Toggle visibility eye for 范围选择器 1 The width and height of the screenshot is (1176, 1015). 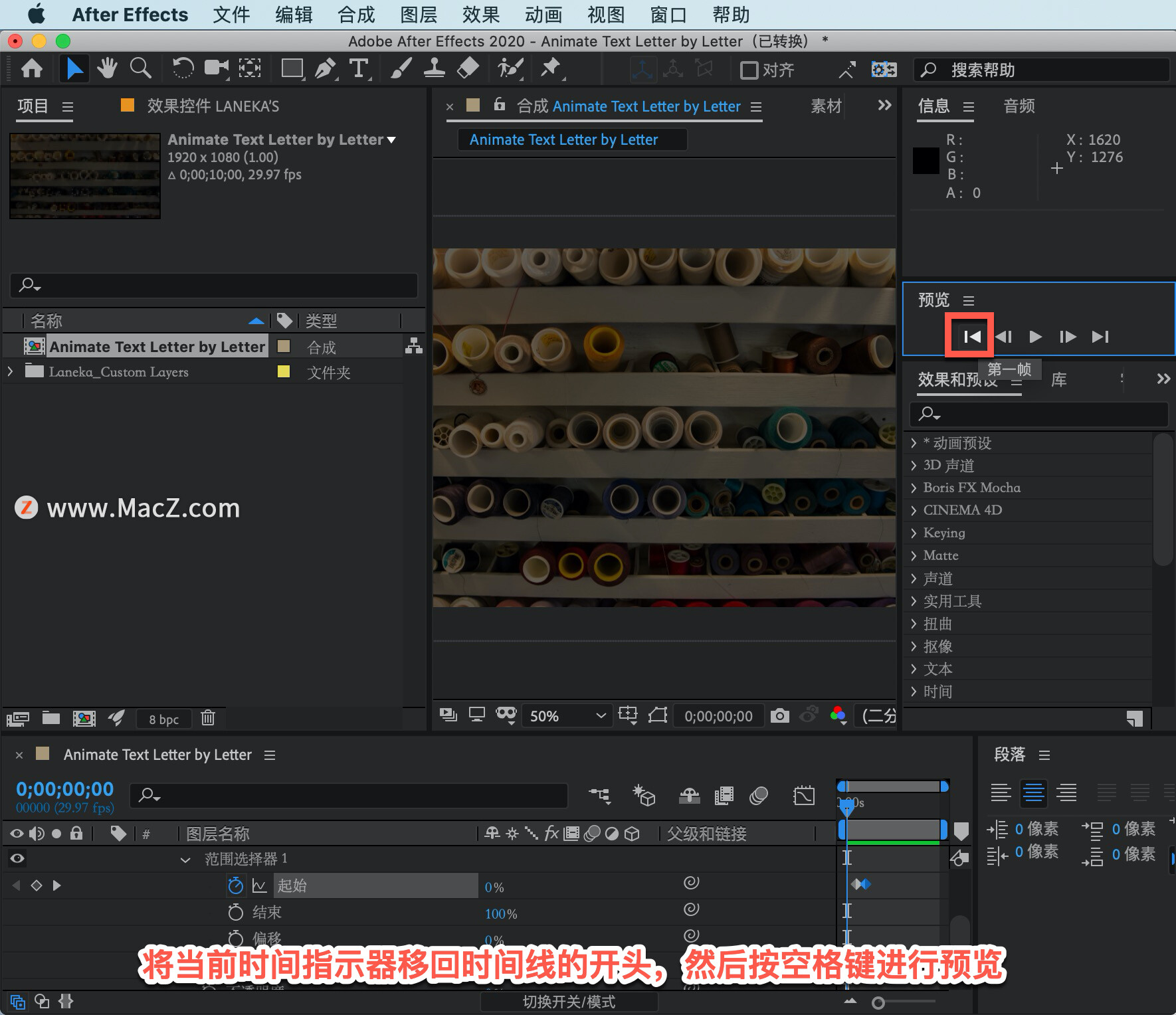[17, 858]
